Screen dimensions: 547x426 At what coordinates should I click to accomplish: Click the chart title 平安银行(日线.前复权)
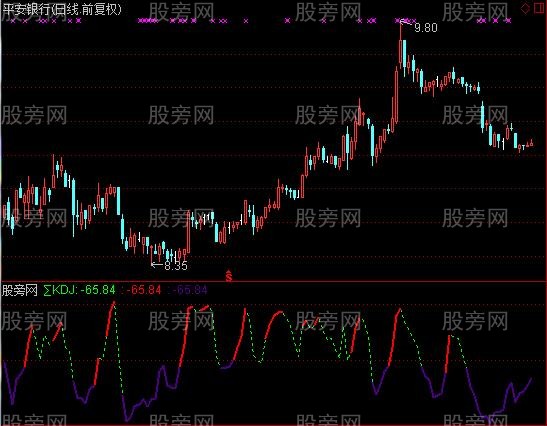(62, 9)
